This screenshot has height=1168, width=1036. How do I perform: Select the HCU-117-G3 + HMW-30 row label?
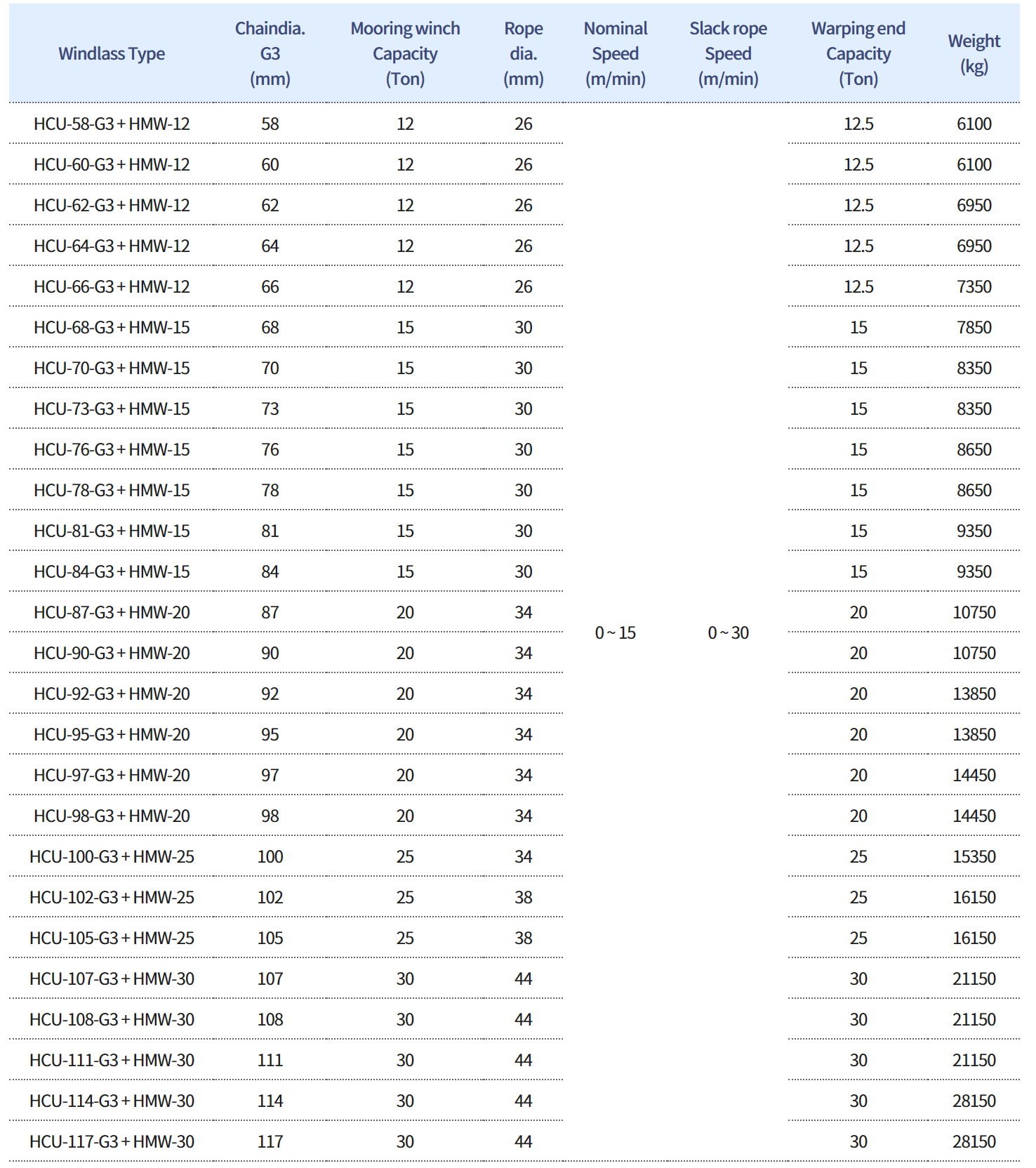[112, 1142]
